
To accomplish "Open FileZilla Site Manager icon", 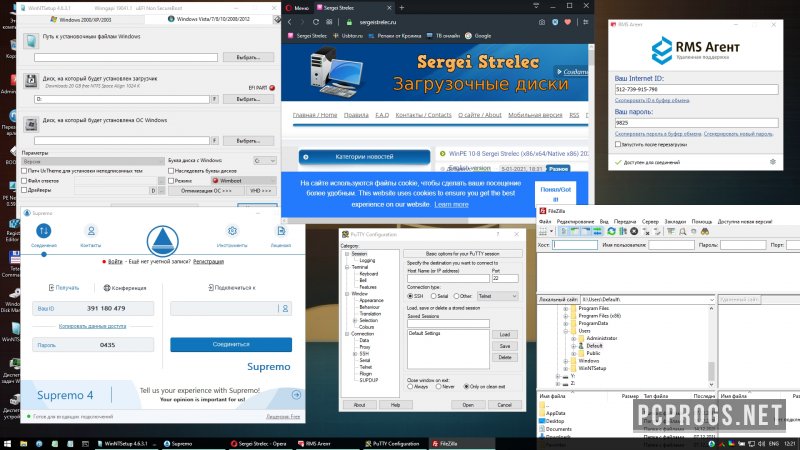I will click(x=543, y=232).
